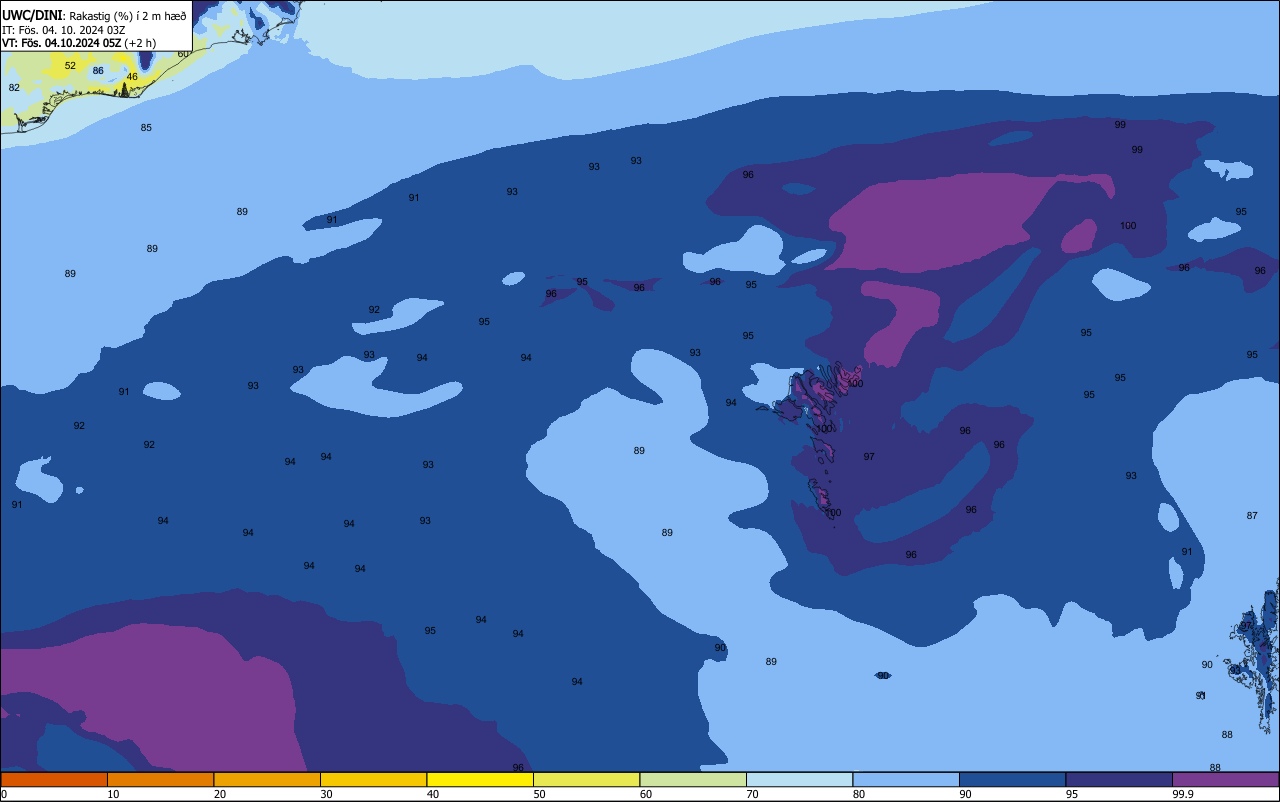This screenshot has width=1280, height=802.
Task: Click the 70–80 palest blue legend swatch
Action: click(799, 779)
